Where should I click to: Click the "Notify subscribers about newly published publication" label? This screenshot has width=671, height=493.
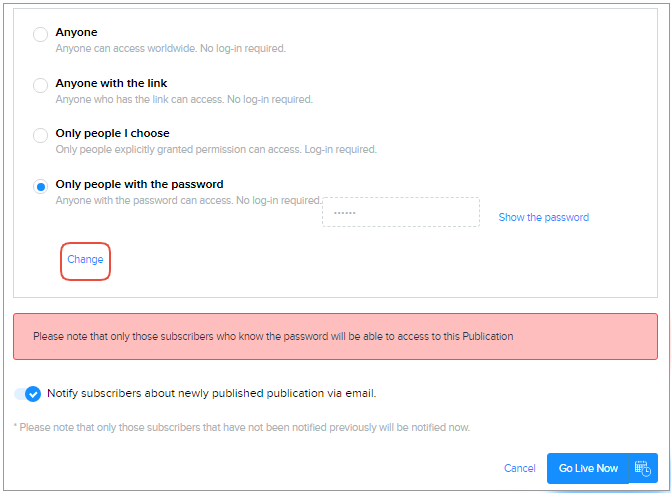pos(211,393)
